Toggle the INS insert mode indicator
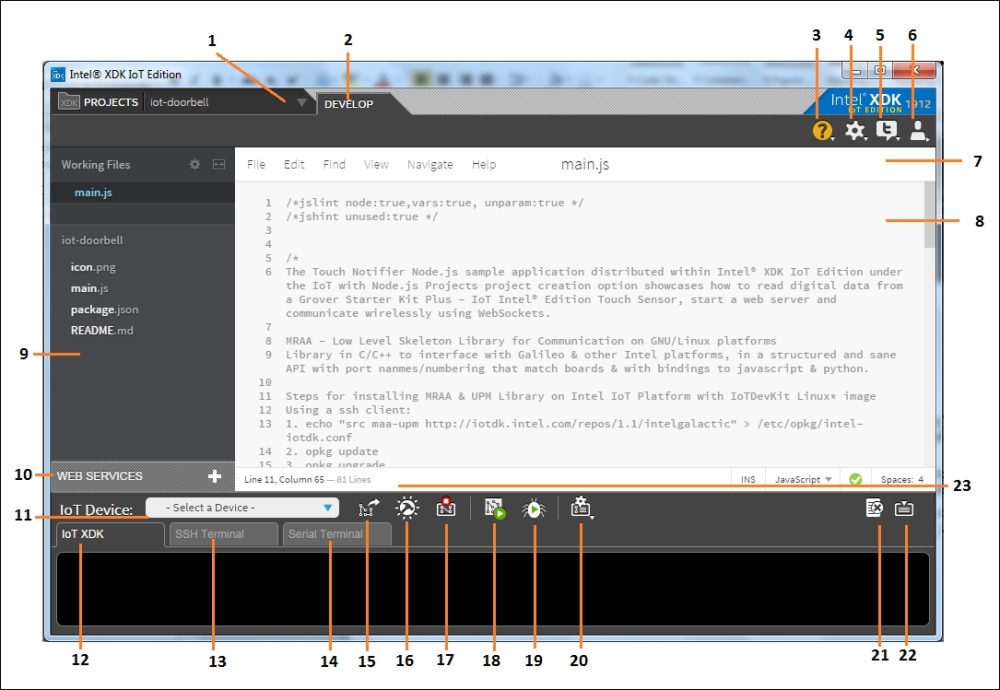Screen dimensions: 1000x690 (748, 480)
